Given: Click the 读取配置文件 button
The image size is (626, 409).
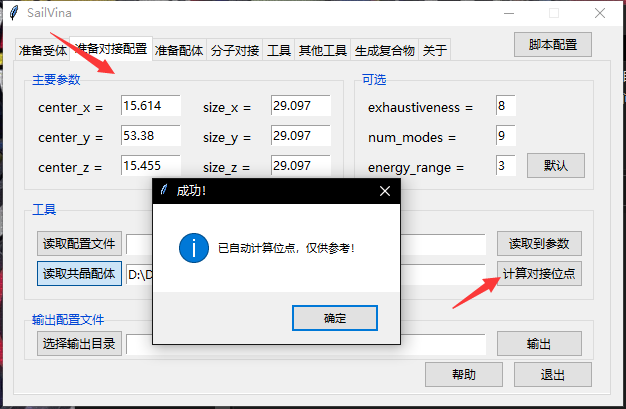Looking at the screenshot, I should tap(79, 243).
